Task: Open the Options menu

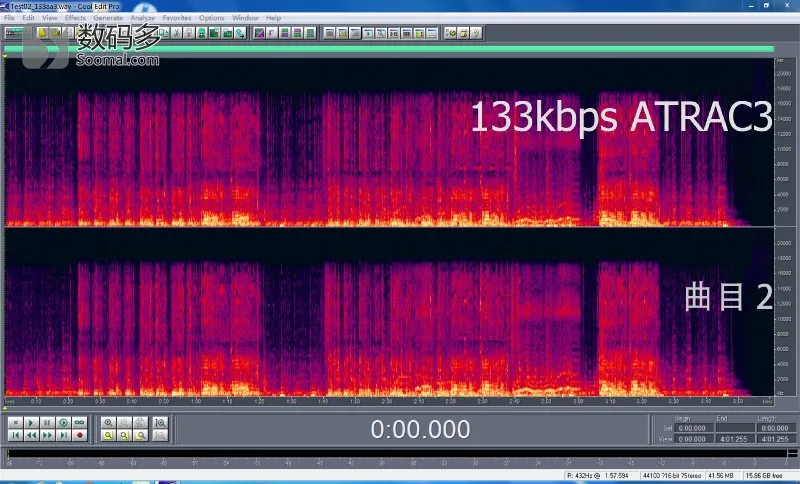Action: tap(212, 18)
